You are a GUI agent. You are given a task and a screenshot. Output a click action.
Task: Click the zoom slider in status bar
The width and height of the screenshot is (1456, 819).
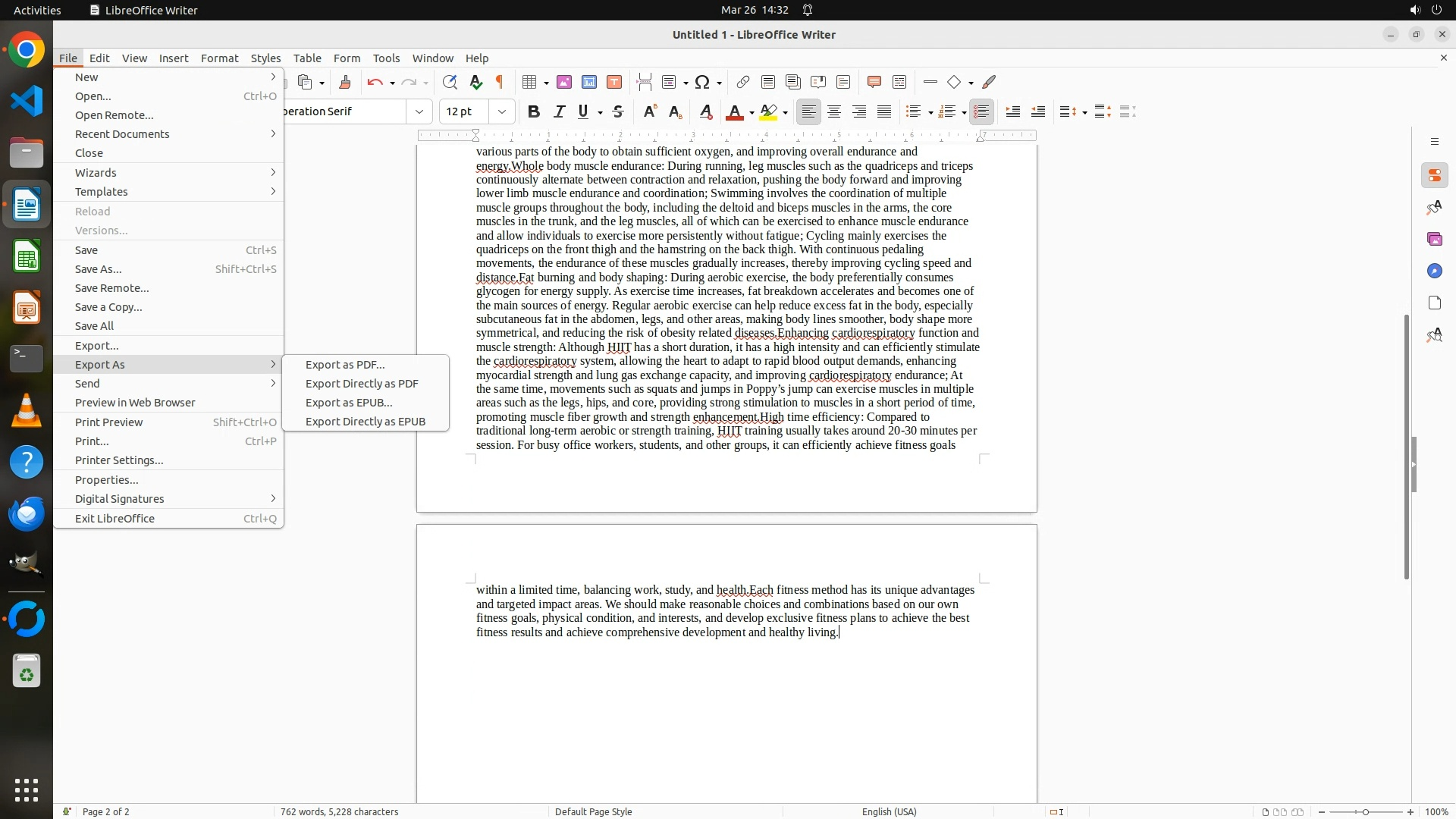1366,811
